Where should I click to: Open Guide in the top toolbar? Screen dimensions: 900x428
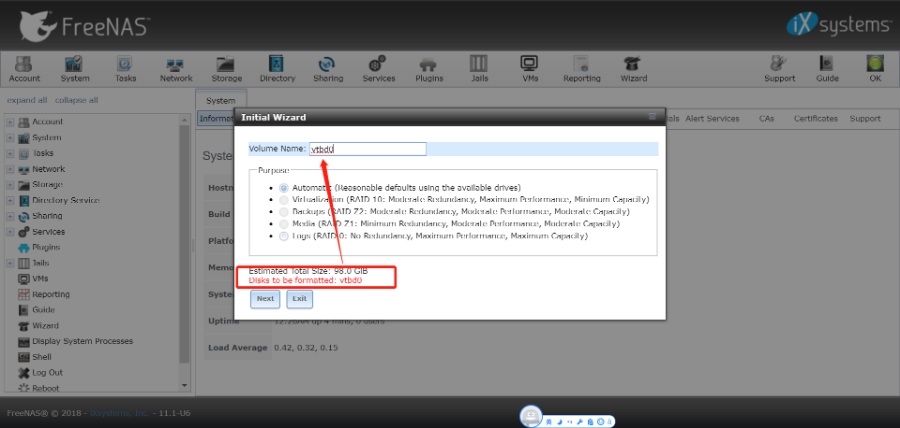point(827,69)
